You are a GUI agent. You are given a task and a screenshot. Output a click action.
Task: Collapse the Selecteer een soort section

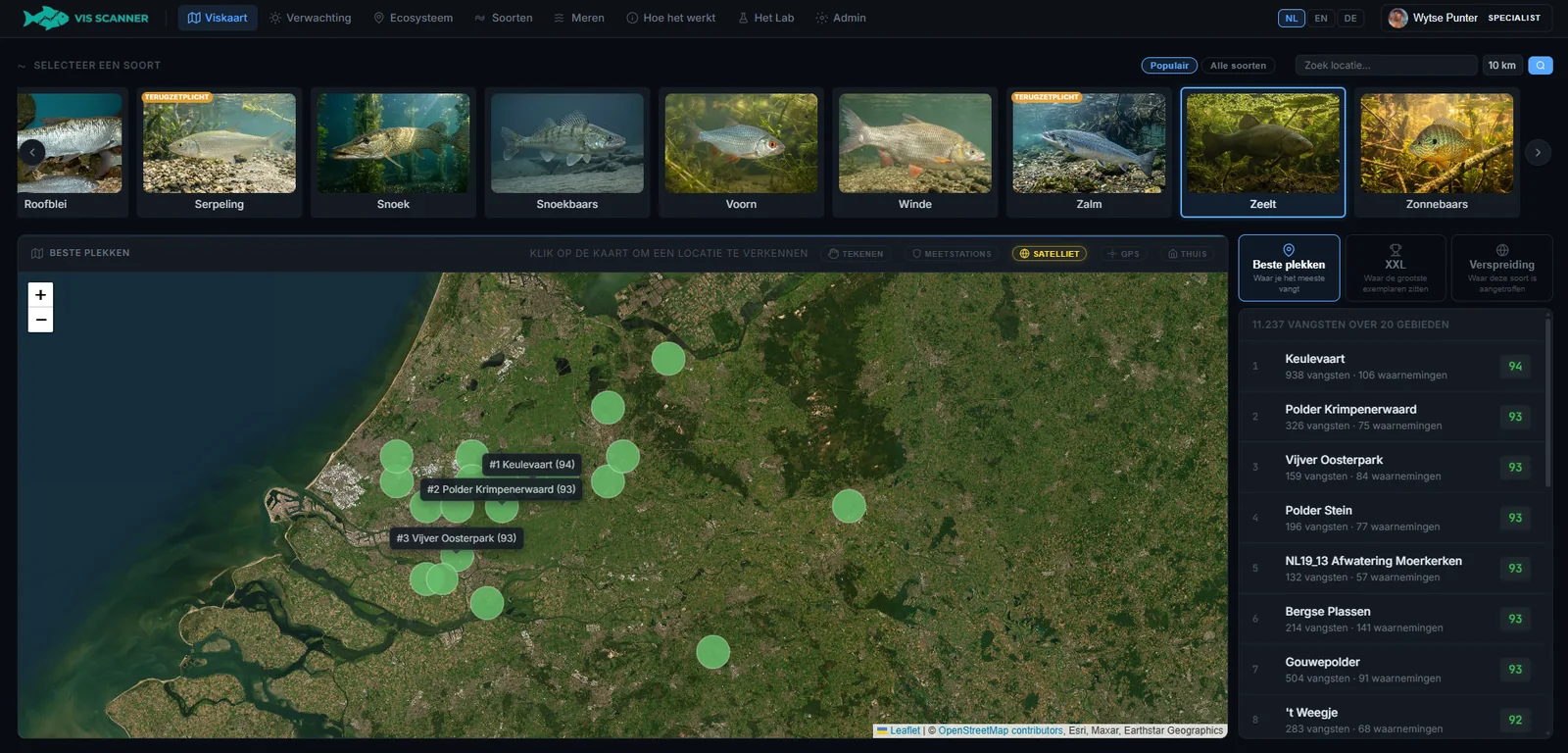[x=22, y=66]
